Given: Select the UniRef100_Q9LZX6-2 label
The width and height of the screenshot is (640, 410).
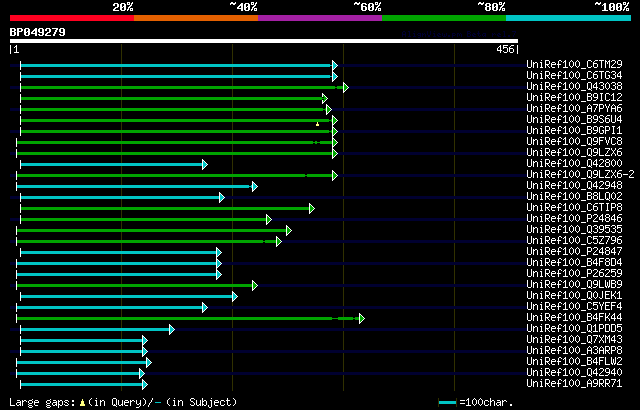Looking at the screenshot, I should tap(580, 174).
